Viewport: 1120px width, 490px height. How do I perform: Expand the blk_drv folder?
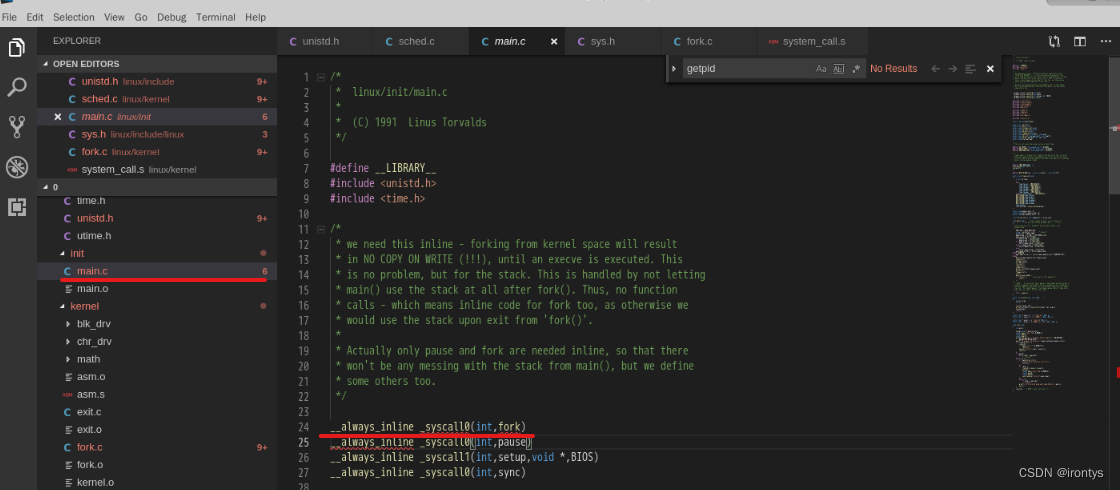coord(68,324)
